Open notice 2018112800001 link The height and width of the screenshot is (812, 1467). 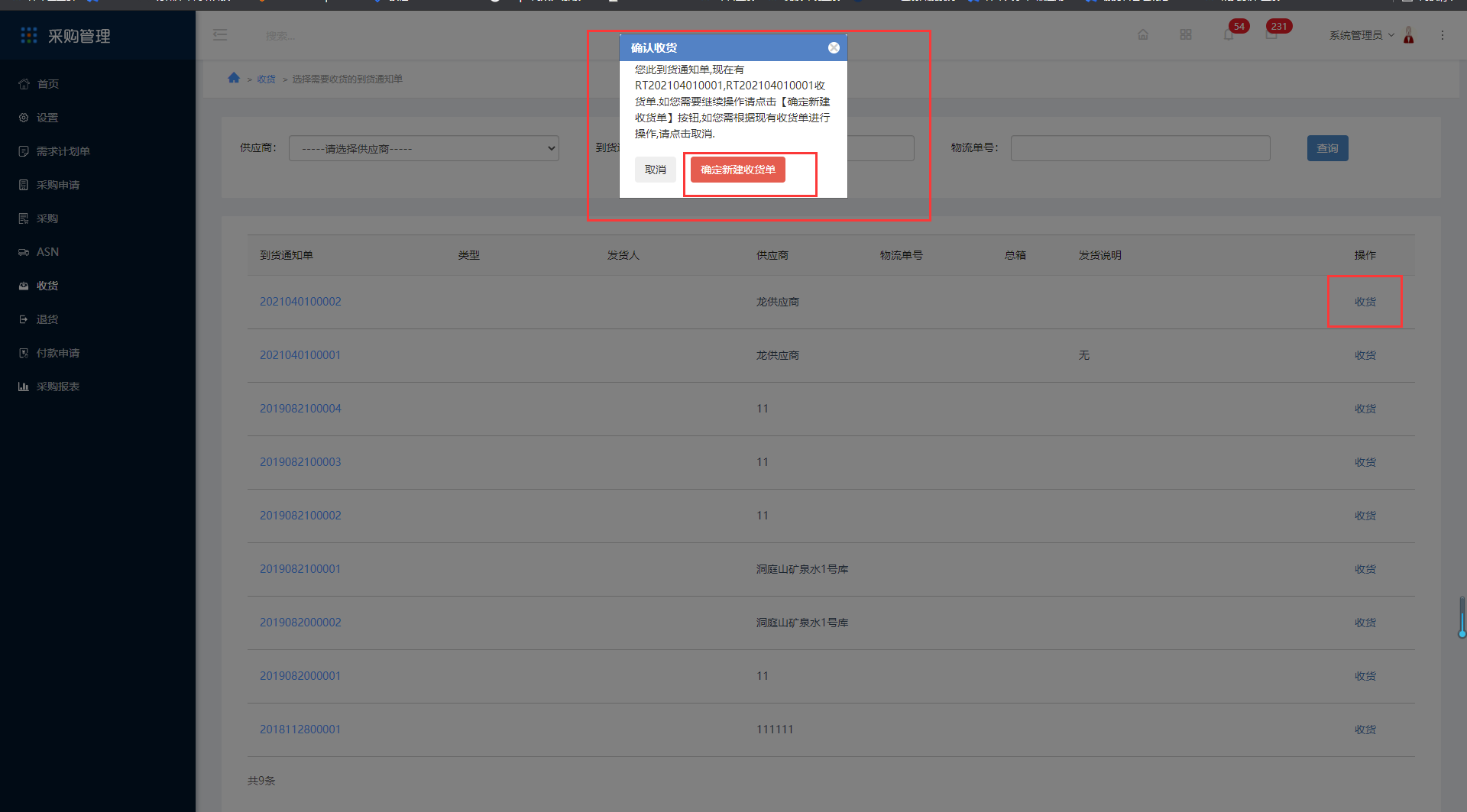pyautogui.click(x=300, y=730)
